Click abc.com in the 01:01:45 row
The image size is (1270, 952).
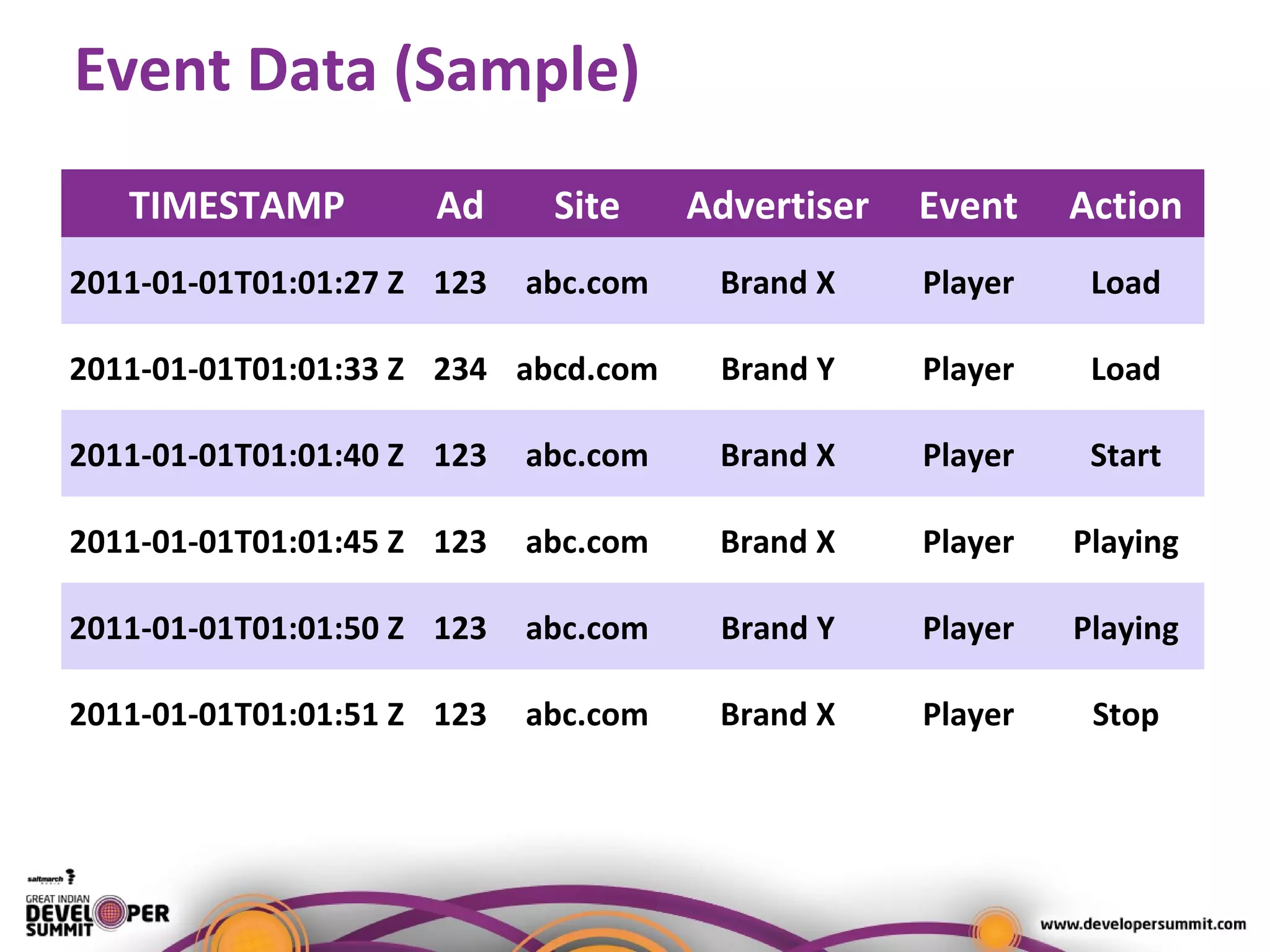pos(587,542)
